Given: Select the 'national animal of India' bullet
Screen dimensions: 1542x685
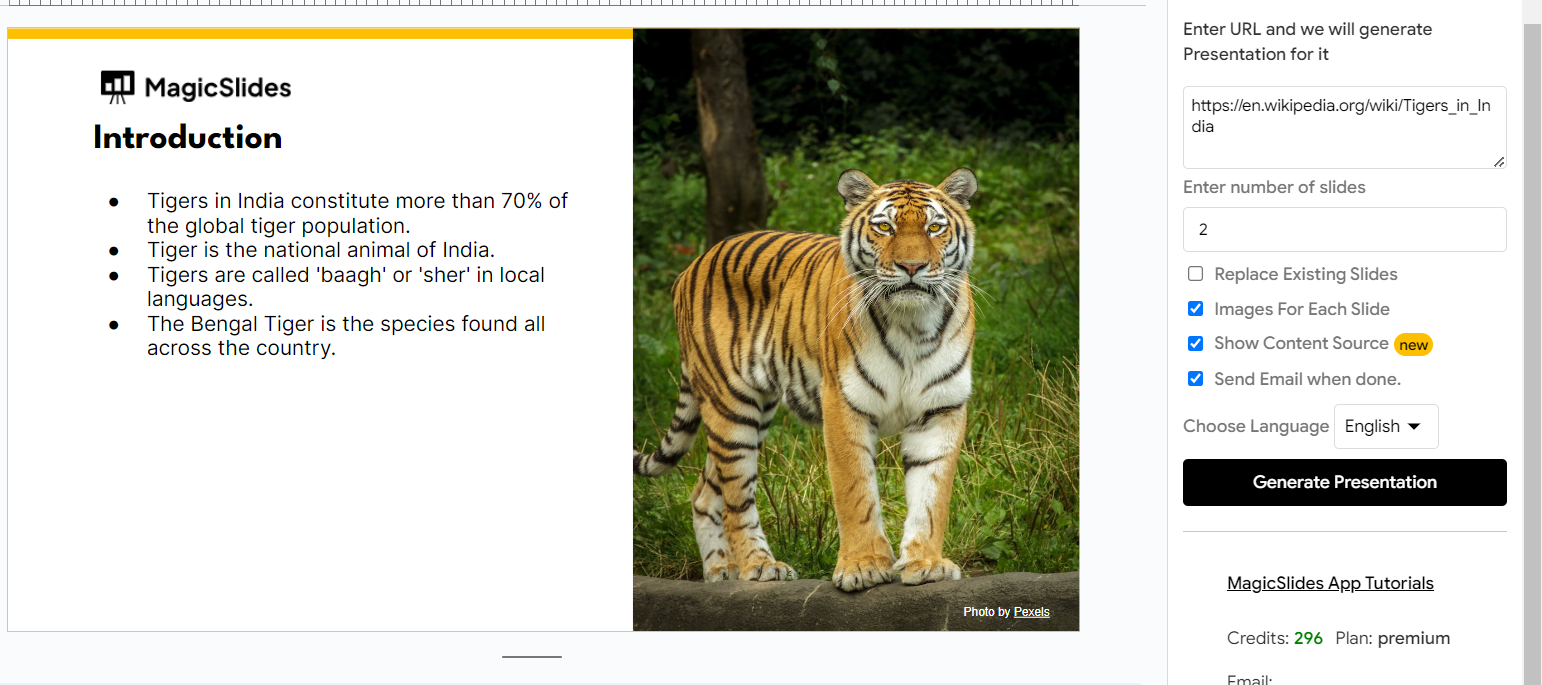Looking at the screenshot, I should pos(321,250).
